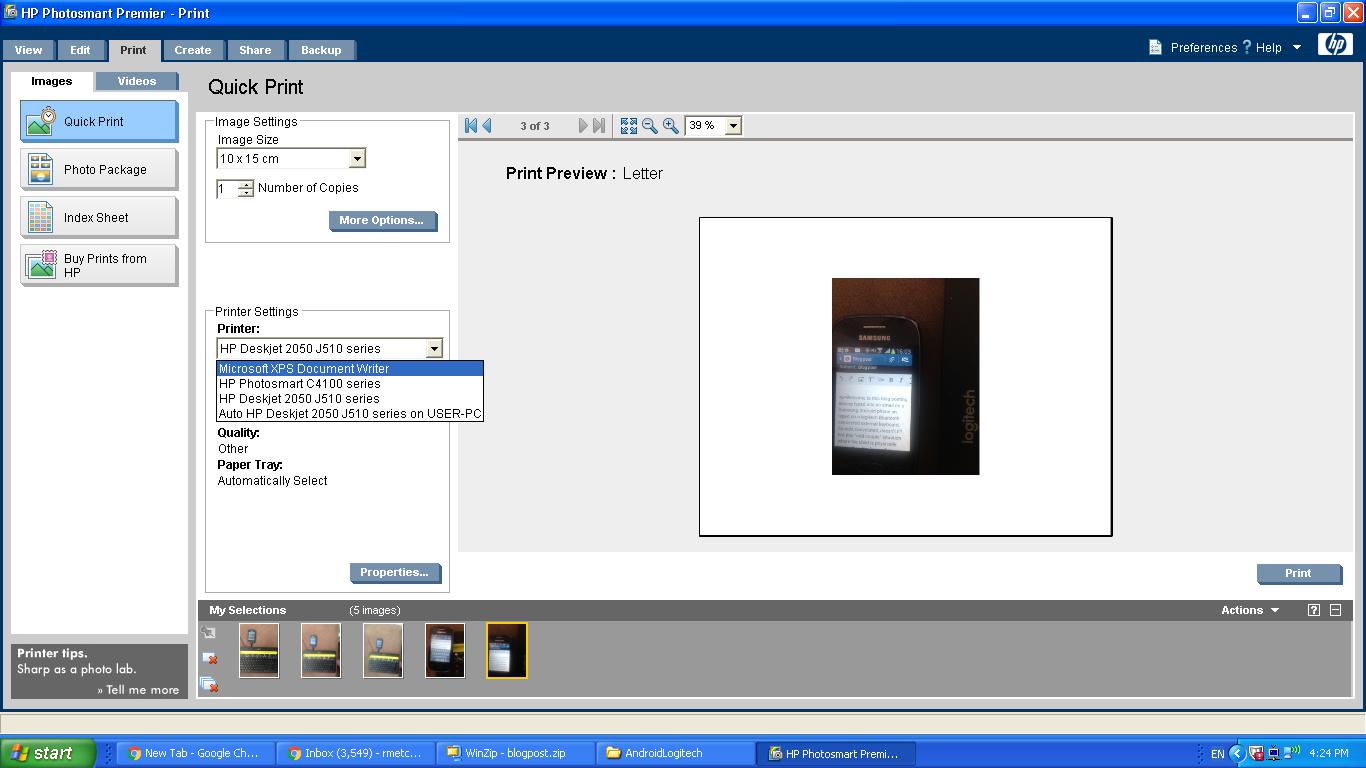Select the highlighted fifth thumbnail

click(507, 650)
